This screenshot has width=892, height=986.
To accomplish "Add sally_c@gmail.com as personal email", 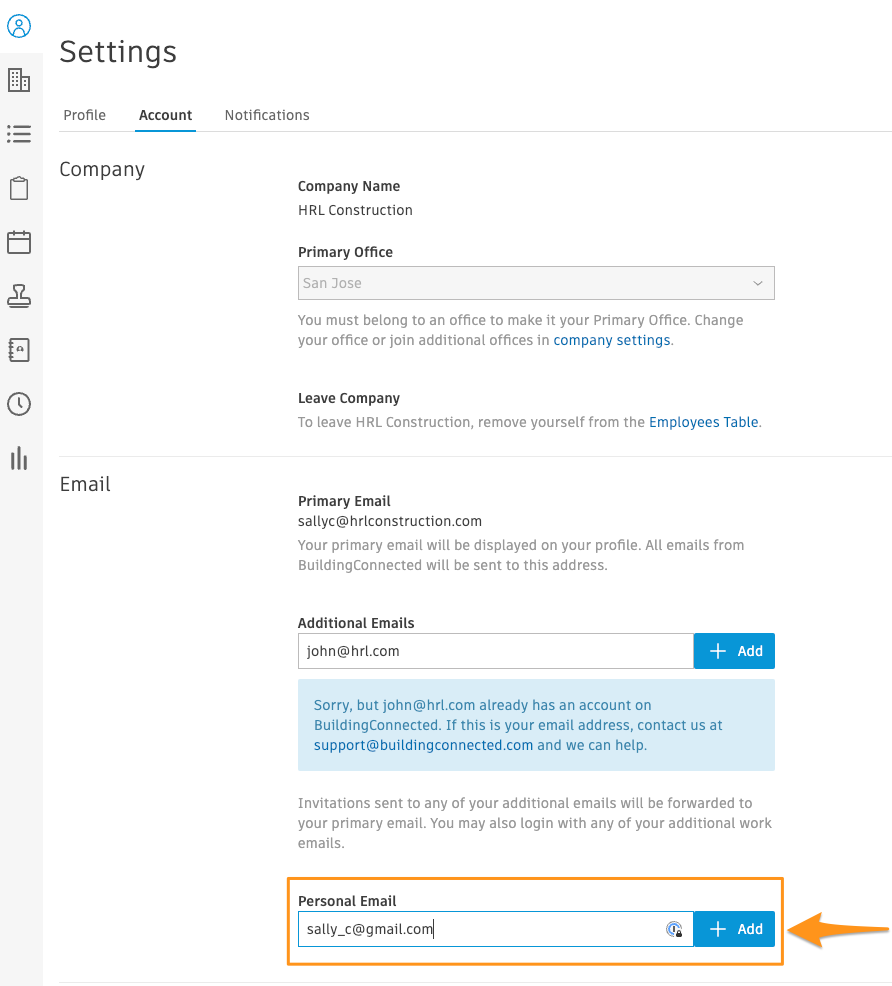I will pyautogui.click(x=734, y=928).
